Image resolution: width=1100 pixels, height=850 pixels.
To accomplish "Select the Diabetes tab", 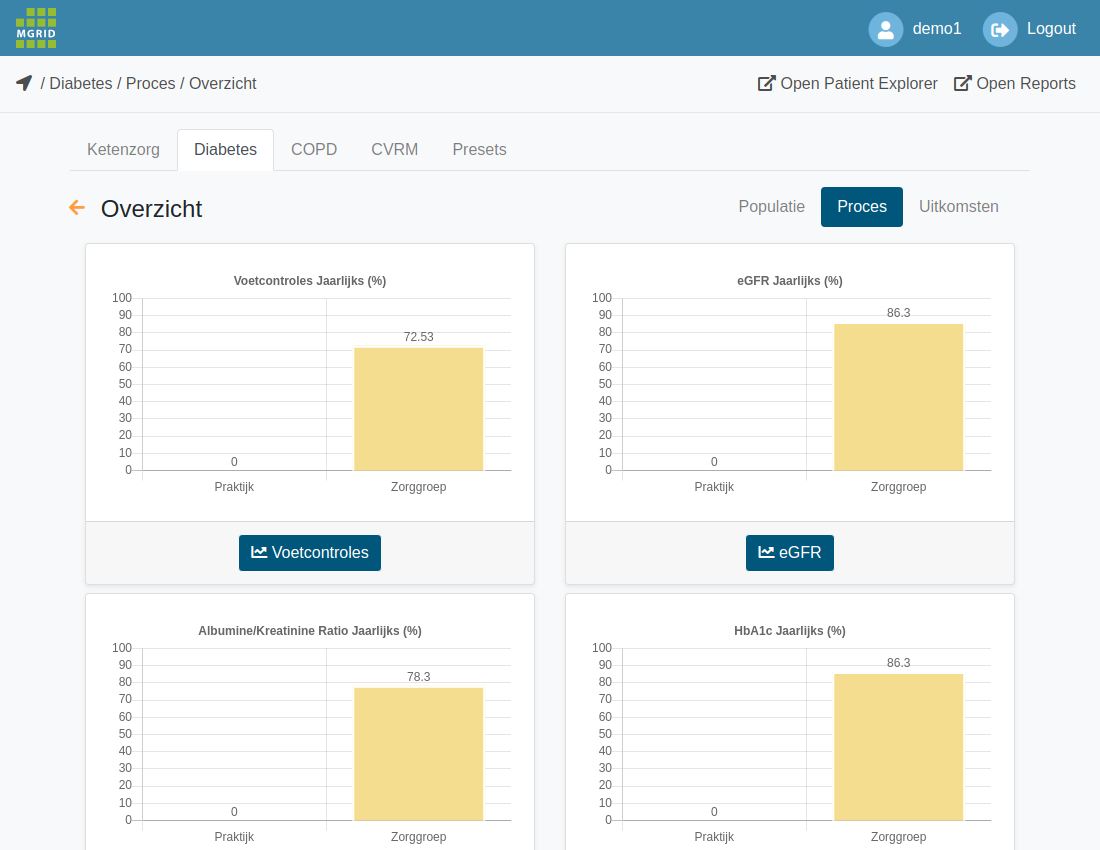I will [225, 149].
